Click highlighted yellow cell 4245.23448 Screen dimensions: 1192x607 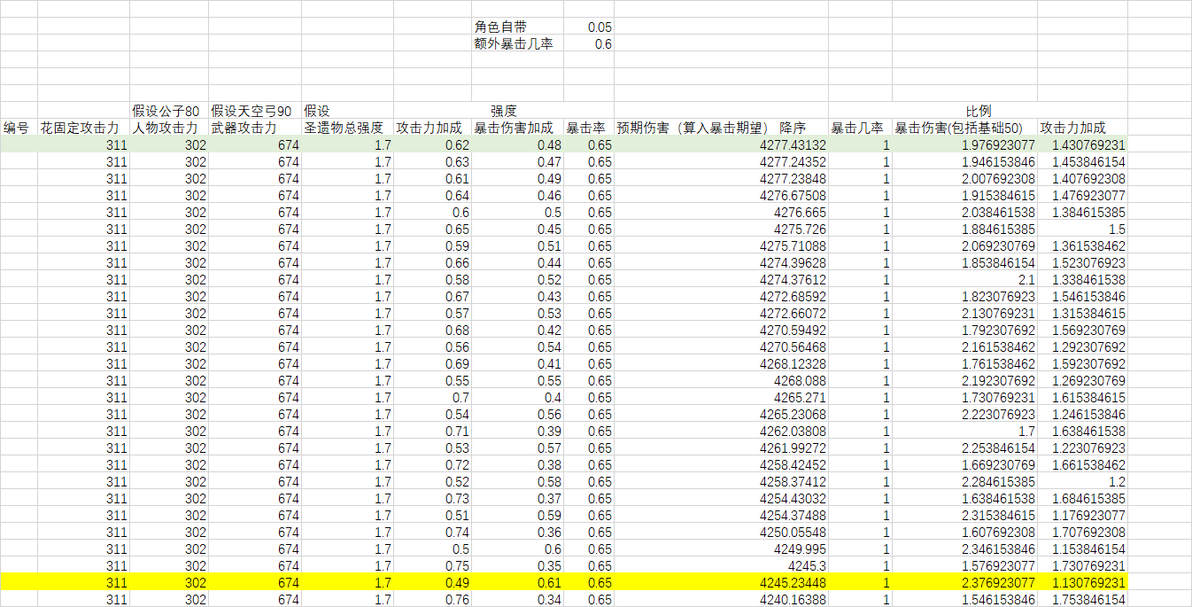[721, 583]
